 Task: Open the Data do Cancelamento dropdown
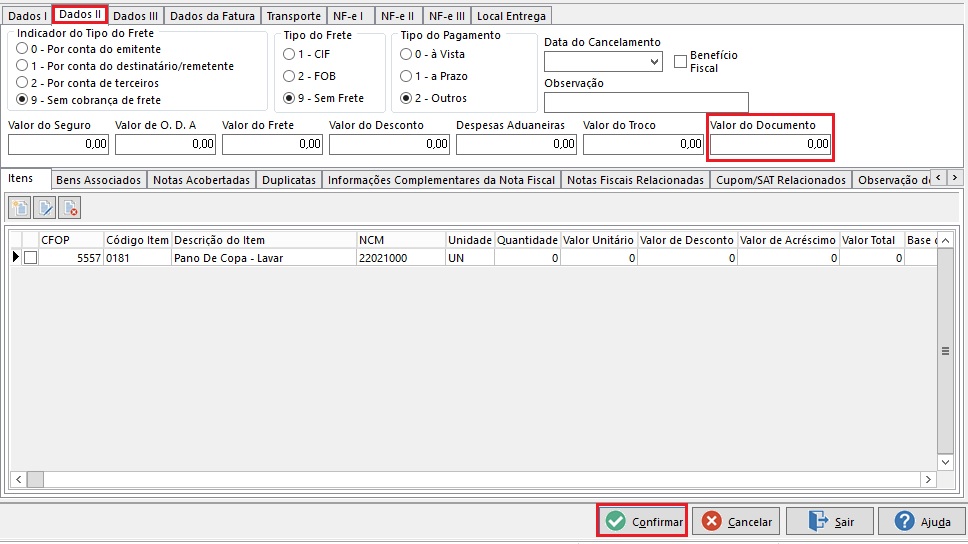coord(654,62)
